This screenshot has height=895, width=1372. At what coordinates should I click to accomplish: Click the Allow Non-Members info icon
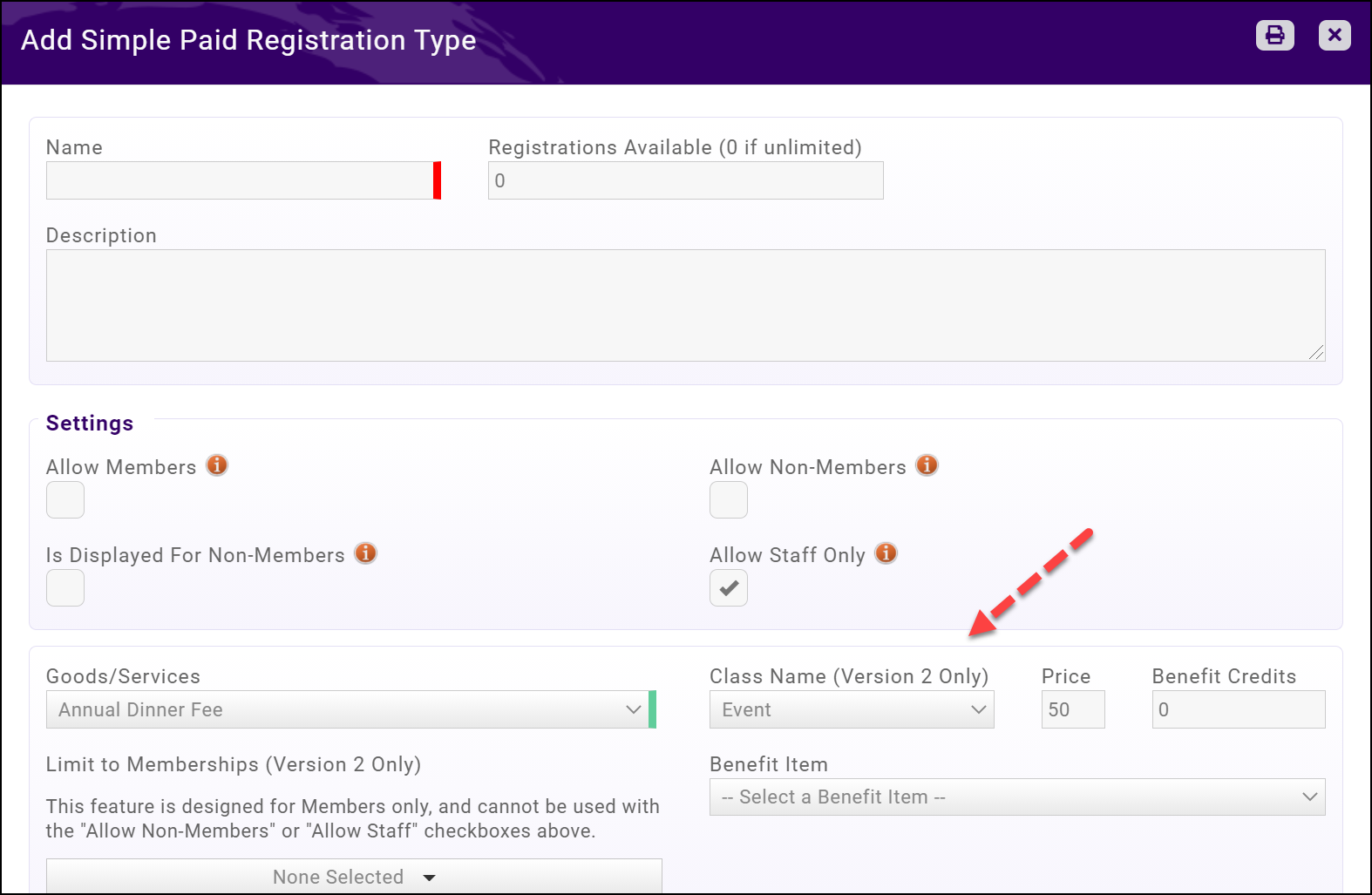927,465
